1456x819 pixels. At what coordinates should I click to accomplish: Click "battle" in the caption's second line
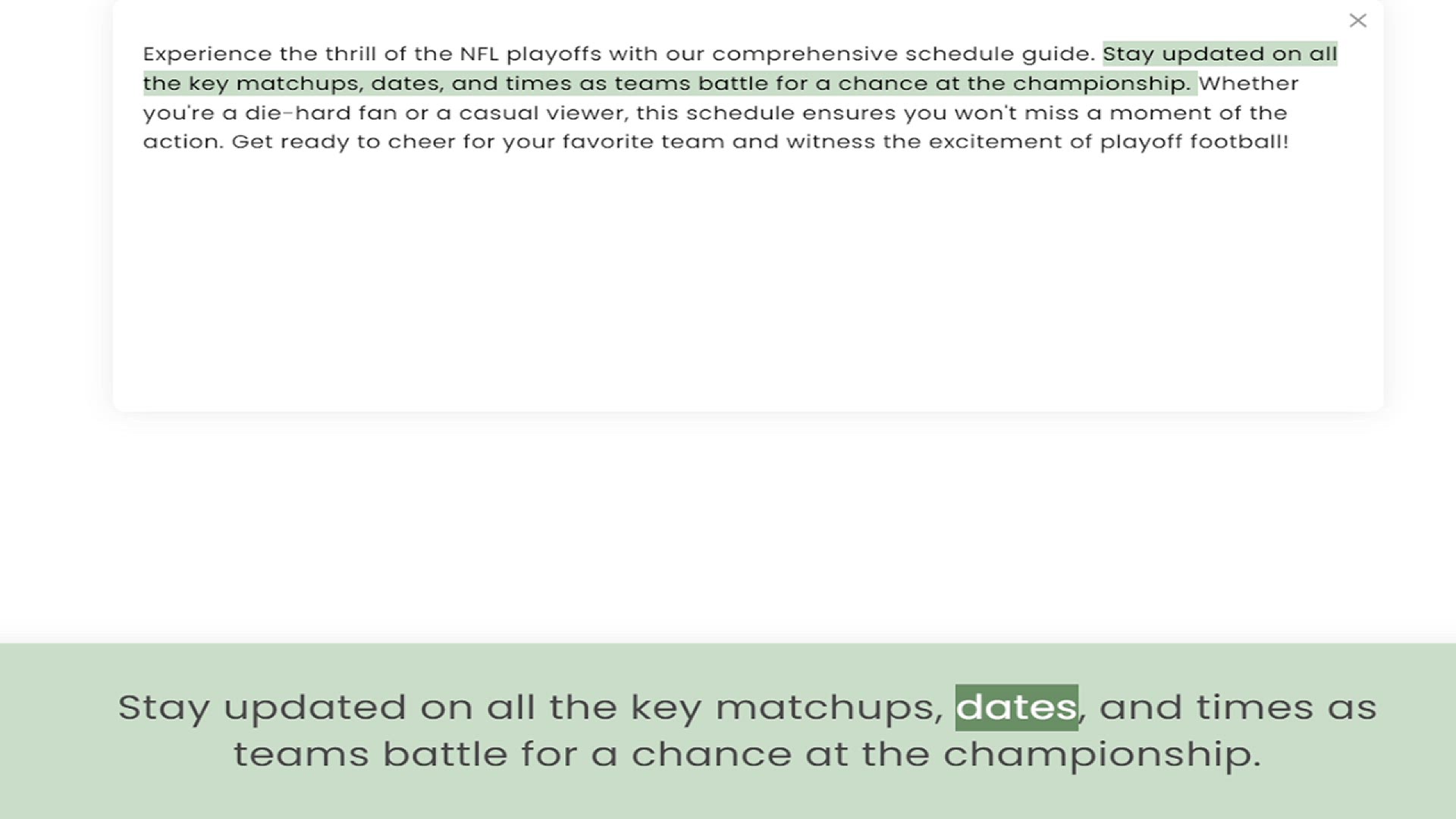point(444,755)
